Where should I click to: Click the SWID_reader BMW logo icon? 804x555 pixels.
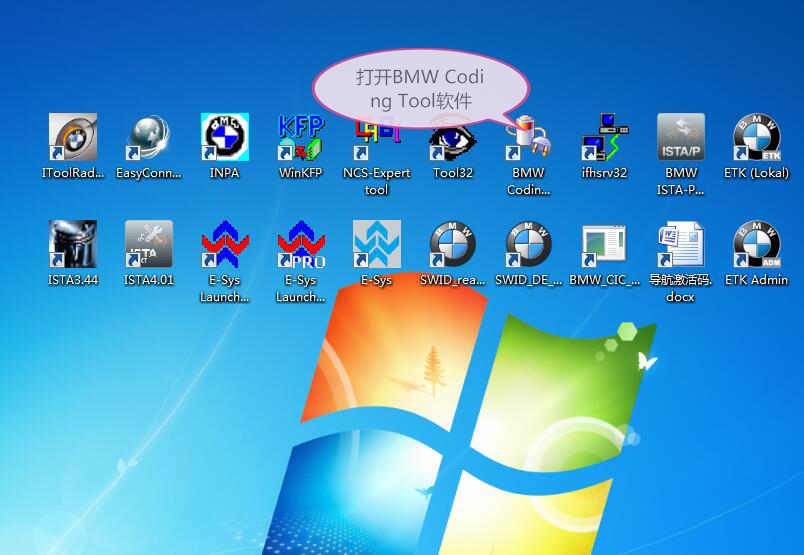[x=453, y=245]
